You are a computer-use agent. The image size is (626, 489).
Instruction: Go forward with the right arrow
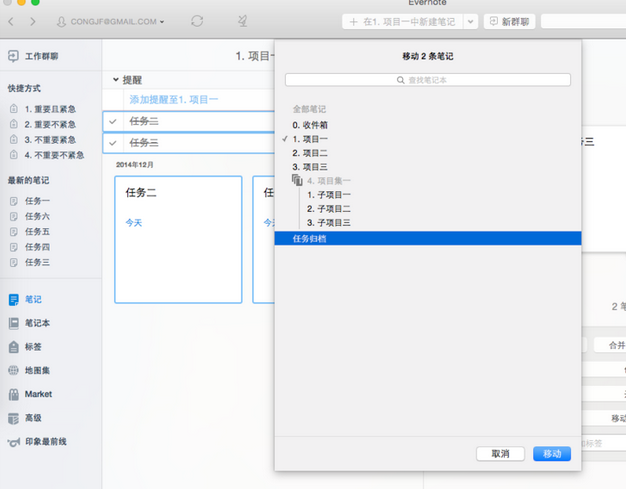33,22
